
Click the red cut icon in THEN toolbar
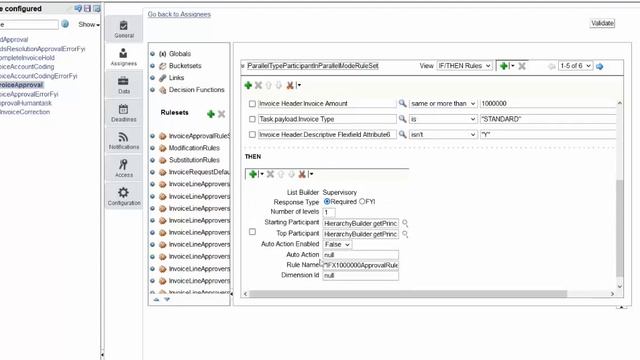(302, 174)
